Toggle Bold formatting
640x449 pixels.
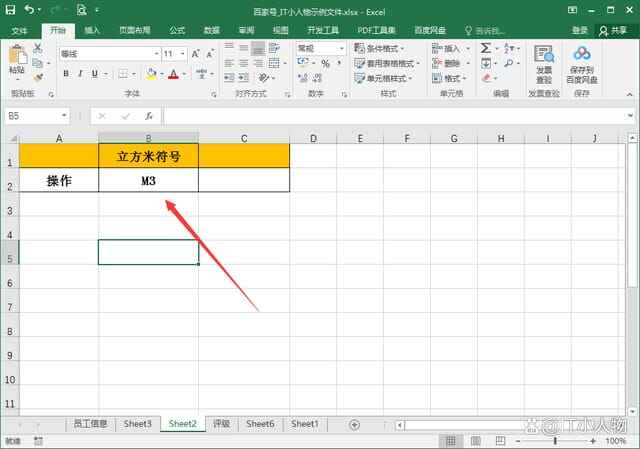(x=66, y=74)
